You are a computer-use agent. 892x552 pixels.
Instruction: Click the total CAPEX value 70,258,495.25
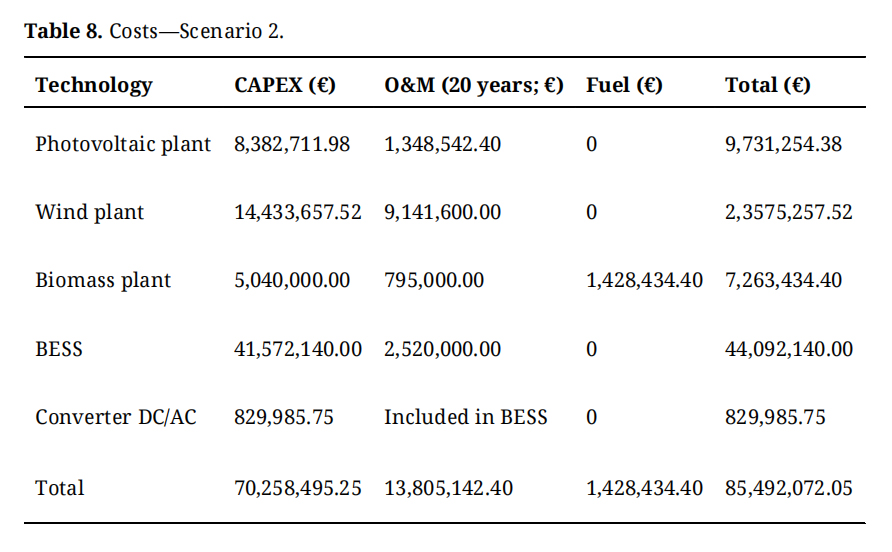[298, 488]
